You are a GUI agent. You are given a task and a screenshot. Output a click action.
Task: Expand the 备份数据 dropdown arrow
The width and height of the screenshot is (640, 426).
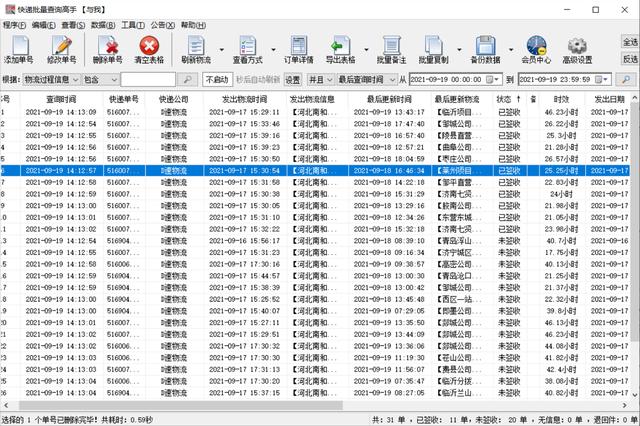(511, 50)
